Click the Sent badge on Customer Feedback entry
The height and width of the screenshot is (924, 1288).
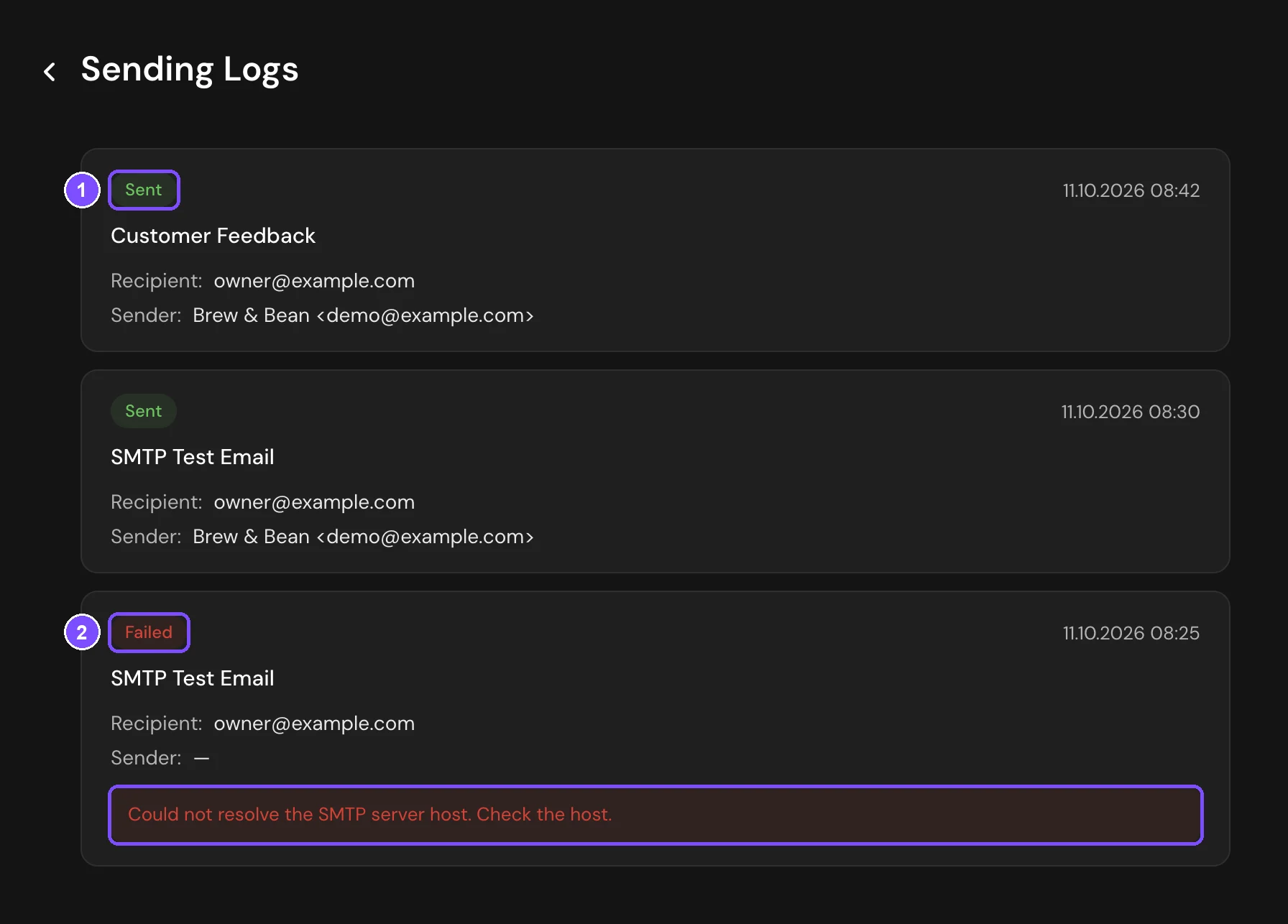144,190
